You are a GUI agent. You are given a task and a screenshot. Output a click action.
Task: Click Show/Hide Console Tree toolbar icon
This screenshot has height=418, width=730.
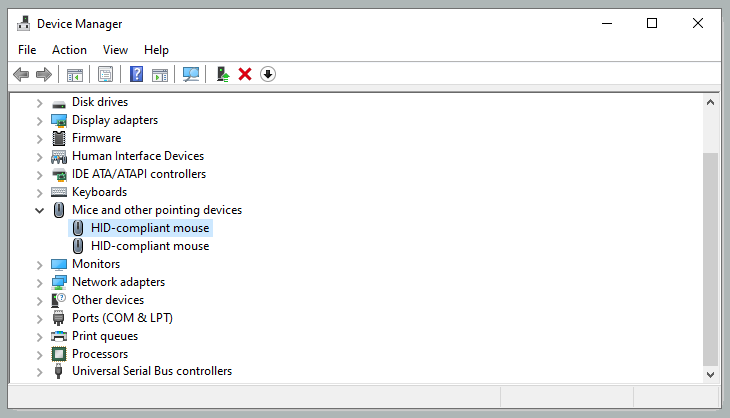(75, 74)
